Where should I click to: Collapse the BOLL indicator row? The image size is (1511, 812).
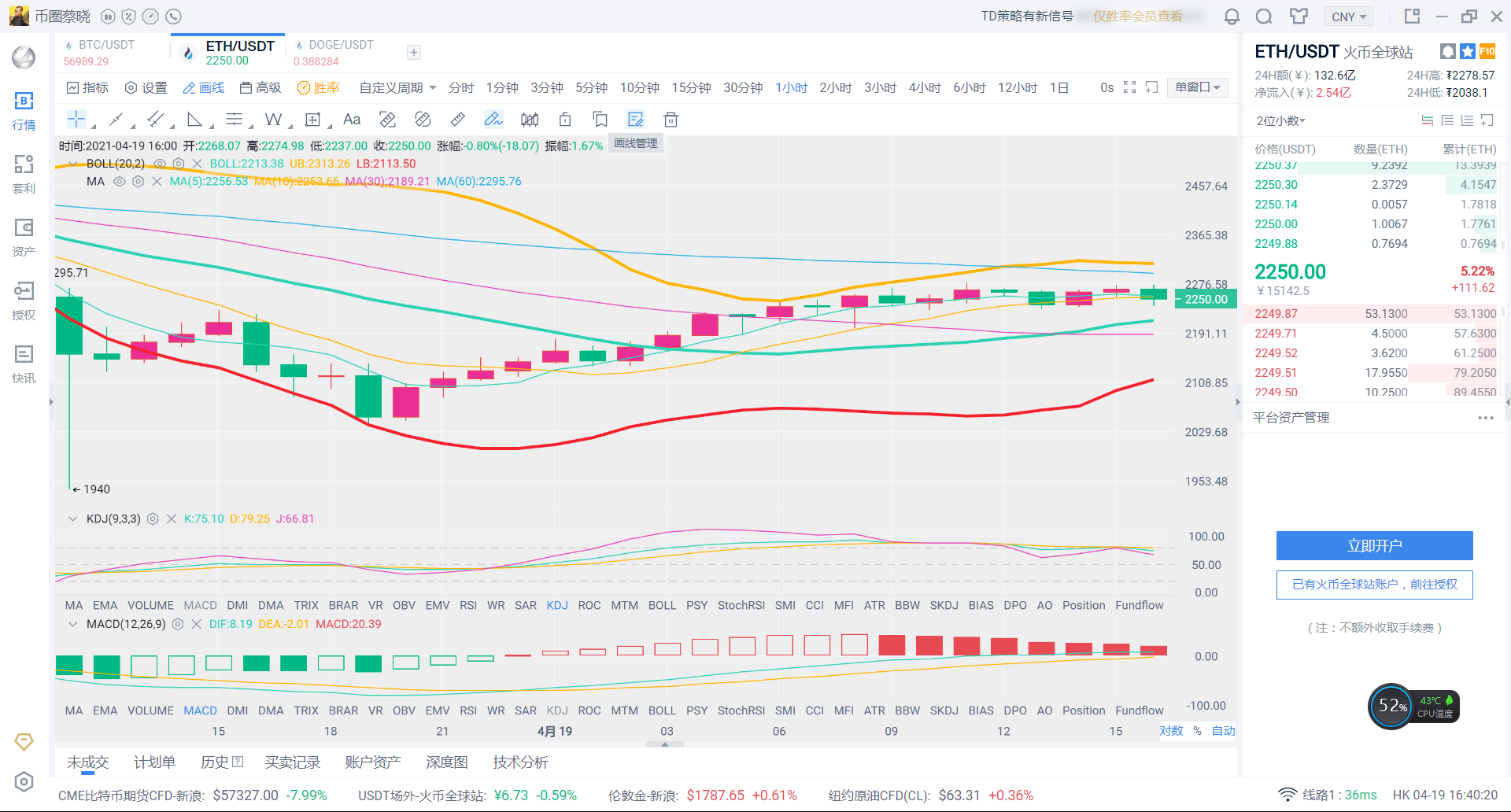click(x=72, y=164)
